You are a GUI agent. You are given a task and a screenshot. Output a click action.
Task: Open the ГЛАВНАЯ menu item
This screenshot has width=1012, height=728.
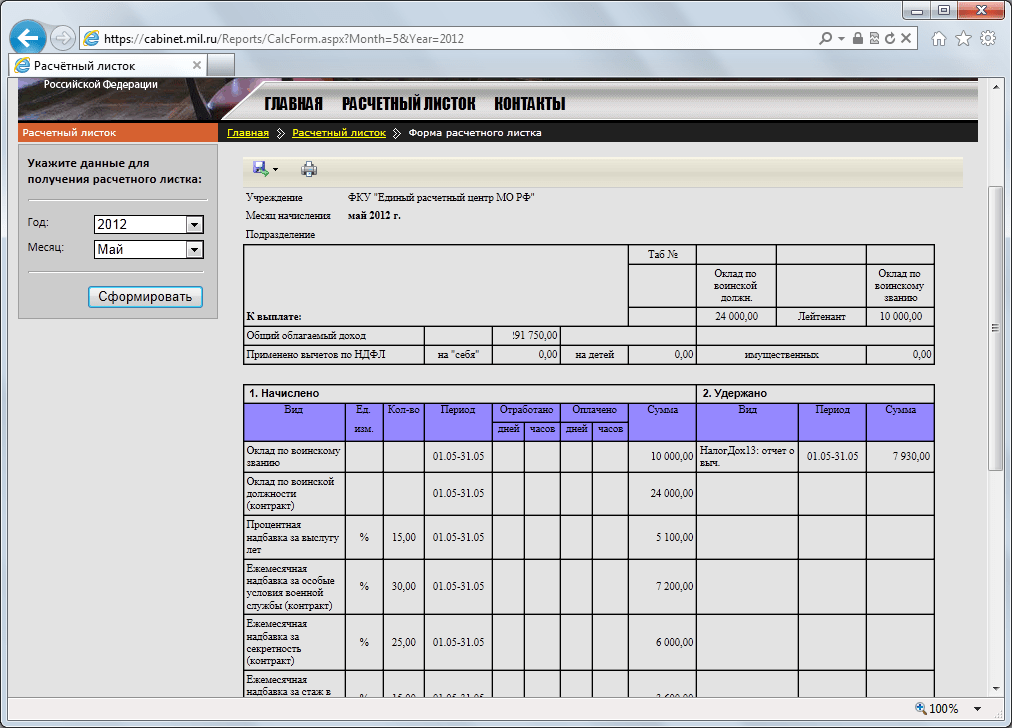(294, 104)
